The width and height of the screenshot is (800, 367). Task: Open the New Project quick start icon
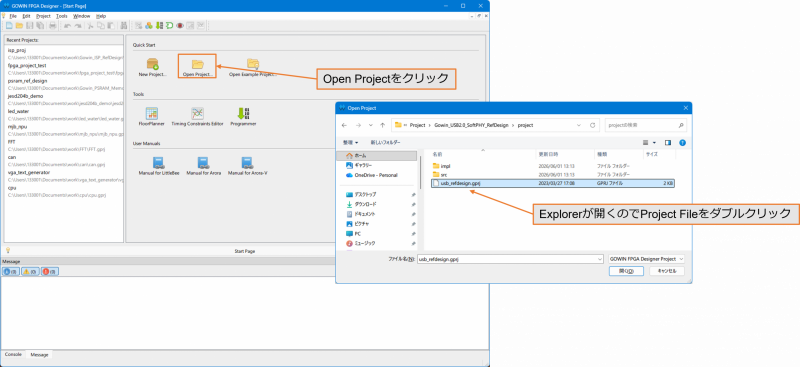152,67
